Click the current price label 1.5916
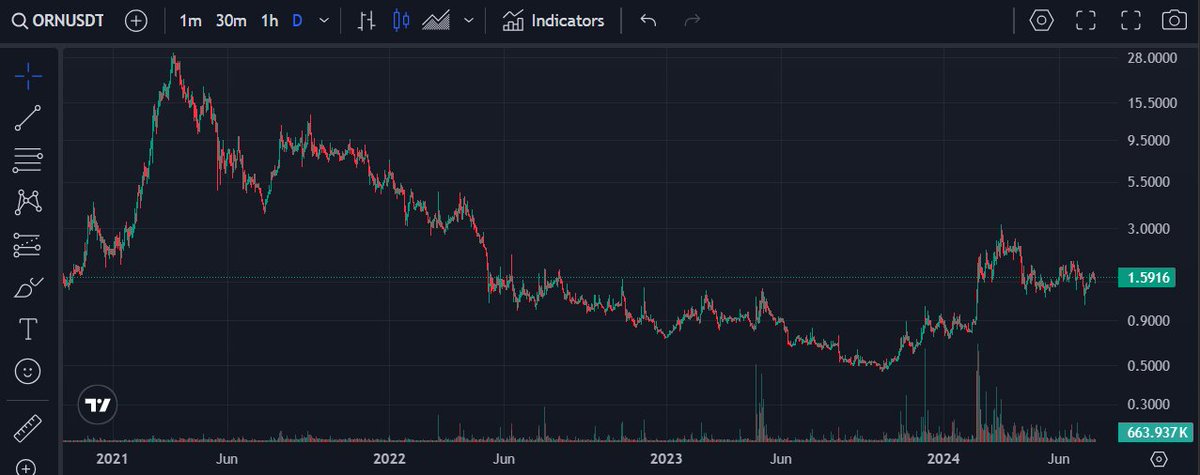Screen dimensions: 1200x475 (1146, 277)
